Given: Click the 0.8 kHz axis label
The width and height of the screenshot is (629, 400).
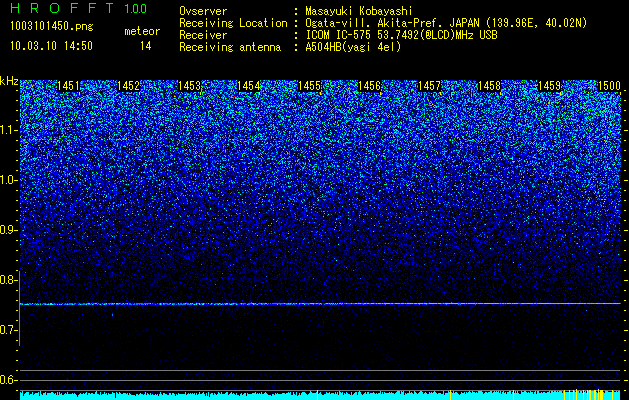Looking at the screenshot, I should (8, 280).
